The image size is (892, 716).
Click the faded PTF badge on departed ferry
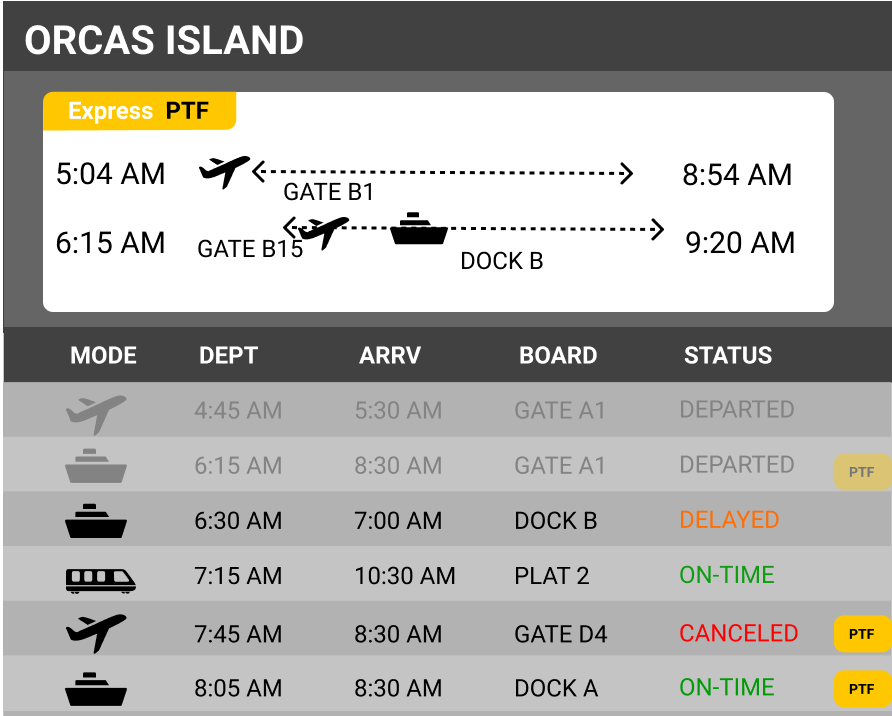862,472
